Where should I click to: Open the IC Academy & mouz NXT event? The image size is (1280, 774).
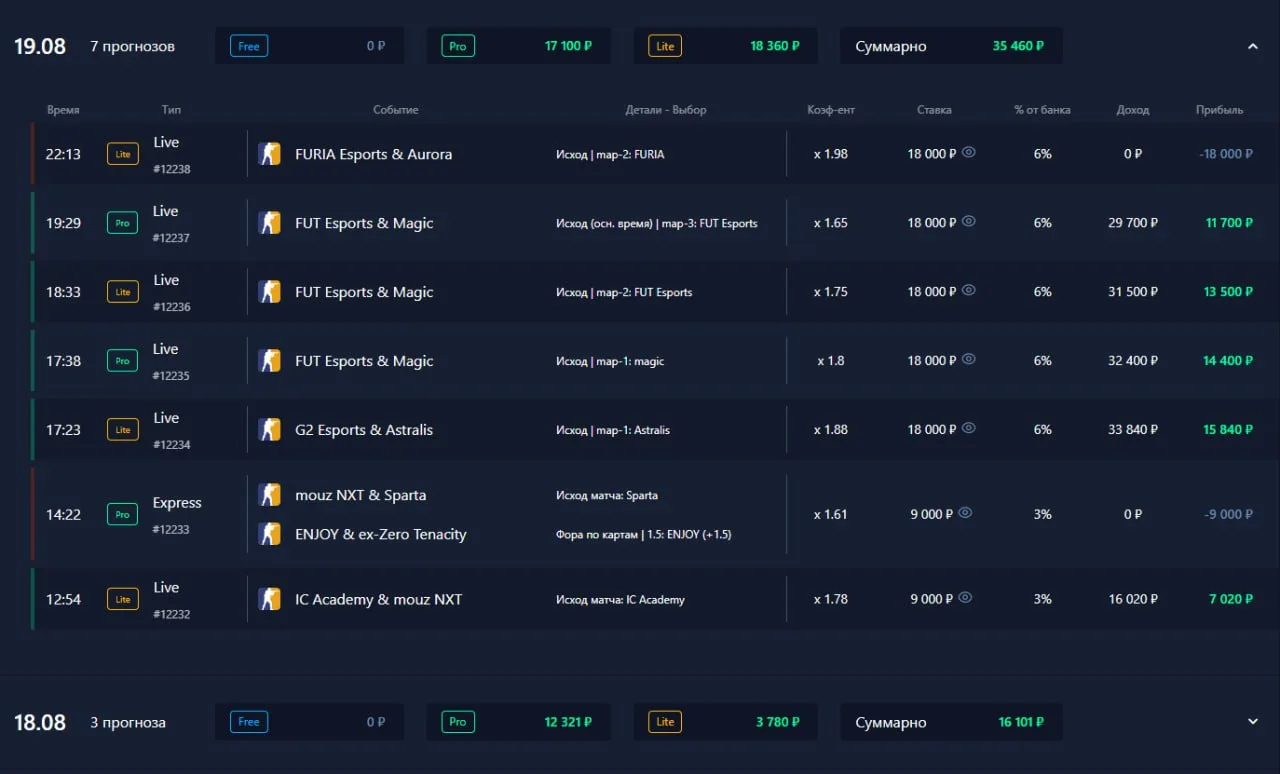(379, 599)
